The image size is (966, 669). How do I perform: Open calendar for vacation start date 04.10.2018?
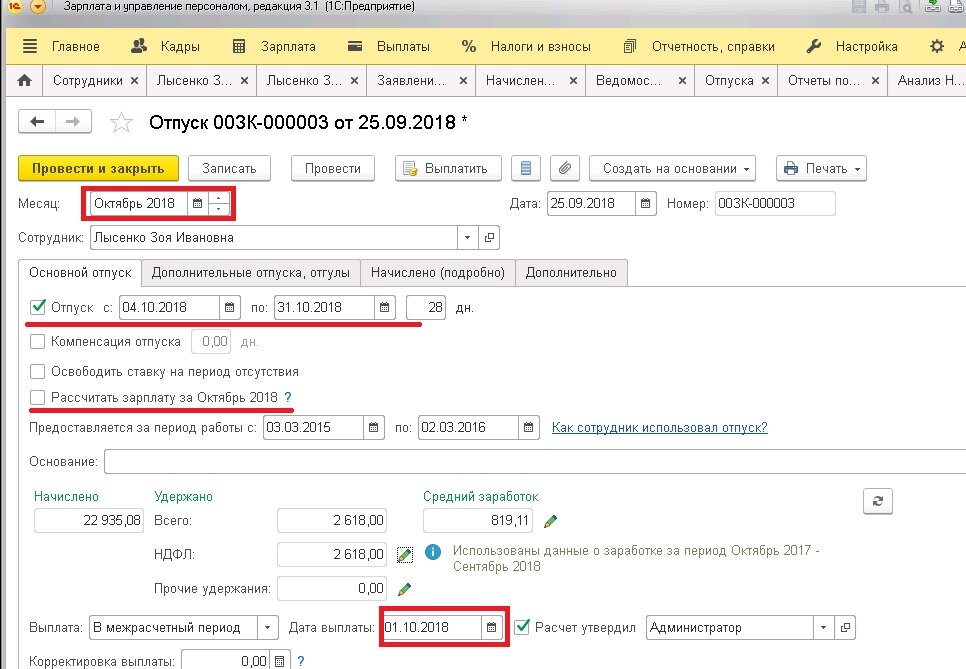229,307
